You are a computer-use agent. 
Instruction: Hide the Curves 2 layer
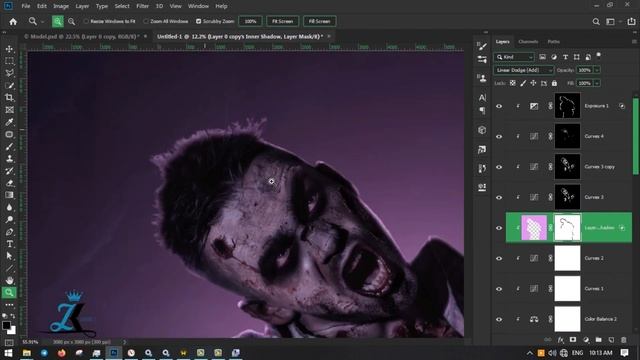click(499, 258)
